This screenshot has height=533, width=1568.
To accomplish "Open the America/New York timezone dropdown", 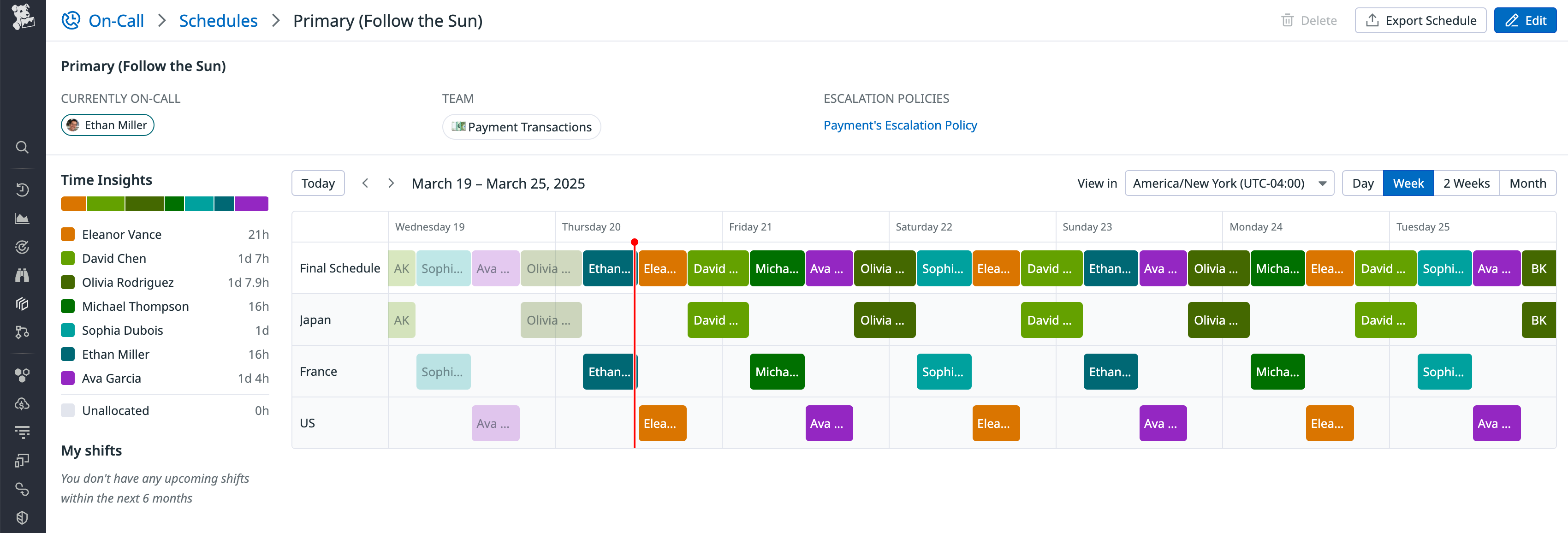I will coord(1229,183).
